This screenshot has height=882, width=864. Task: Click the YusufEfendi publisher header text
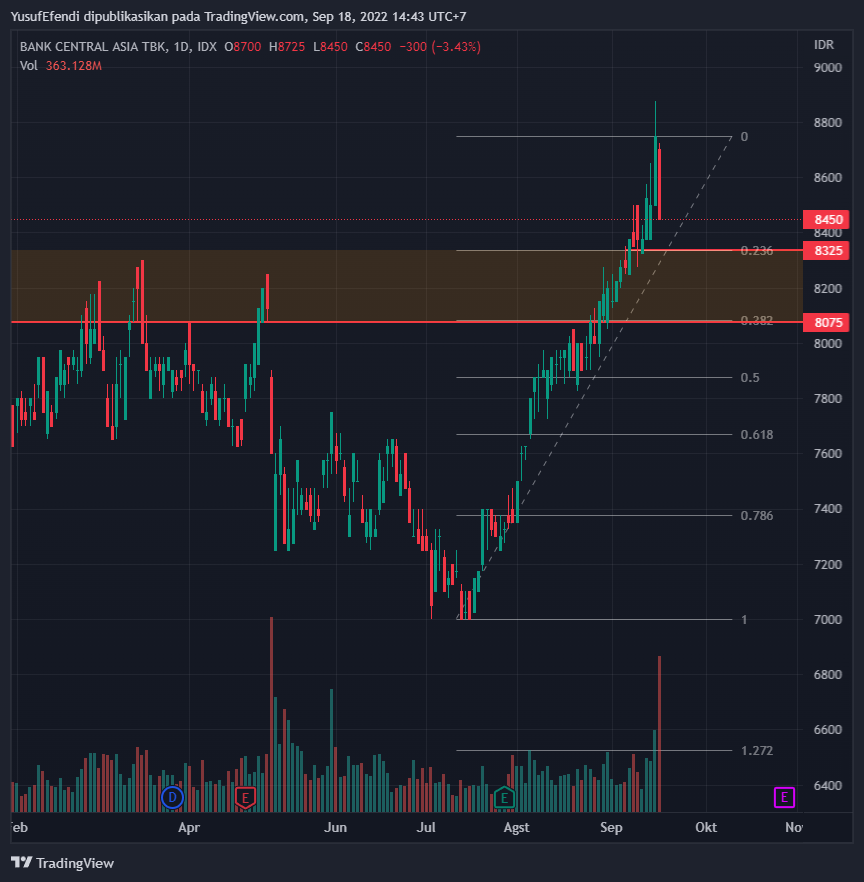(238, 17)
